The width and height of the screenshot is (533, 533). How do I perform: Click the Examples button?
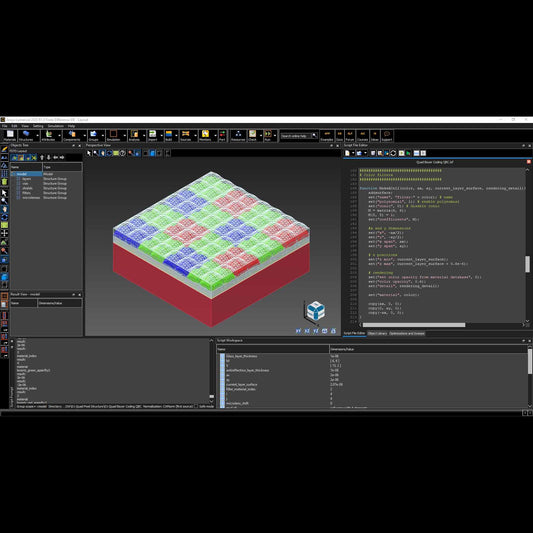click(x=327, y=136)
